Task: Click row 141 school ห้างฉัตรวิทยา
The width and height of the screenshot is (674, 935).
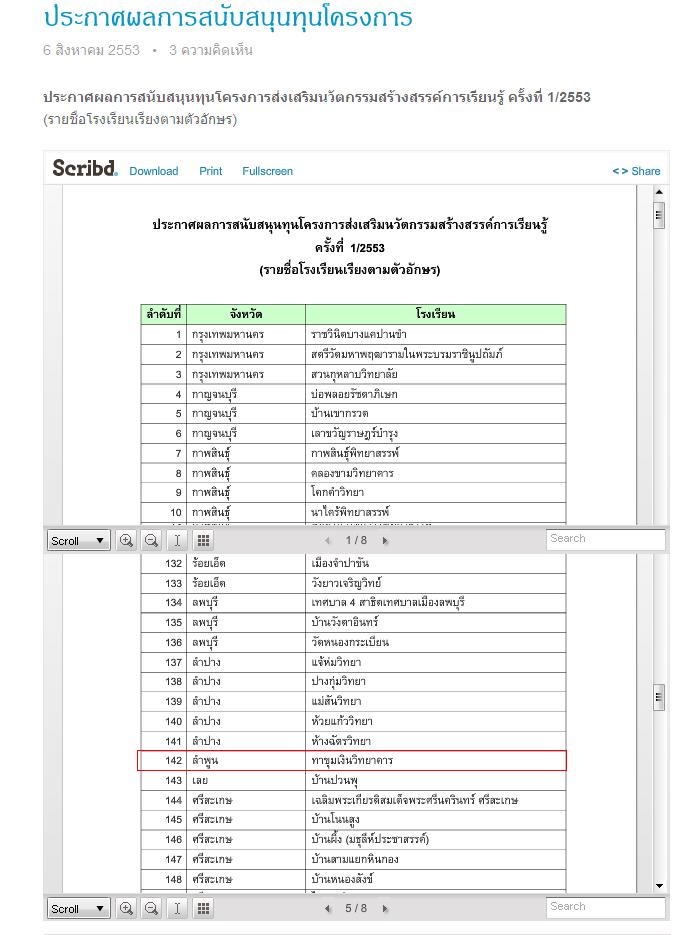Action: 341,741
